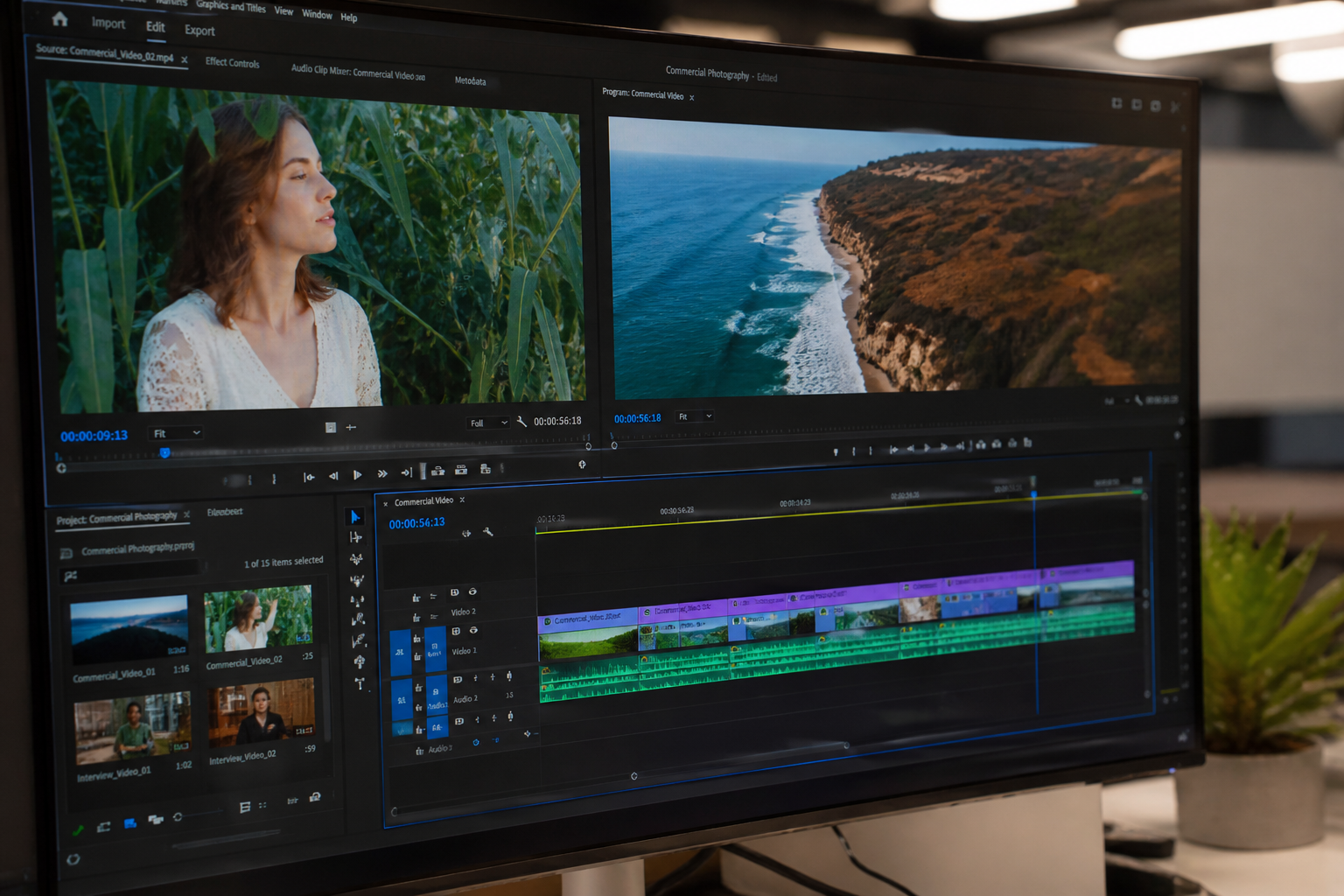
Task: Close the Program Commercial Video tab
Action: [x=691, y=98]
